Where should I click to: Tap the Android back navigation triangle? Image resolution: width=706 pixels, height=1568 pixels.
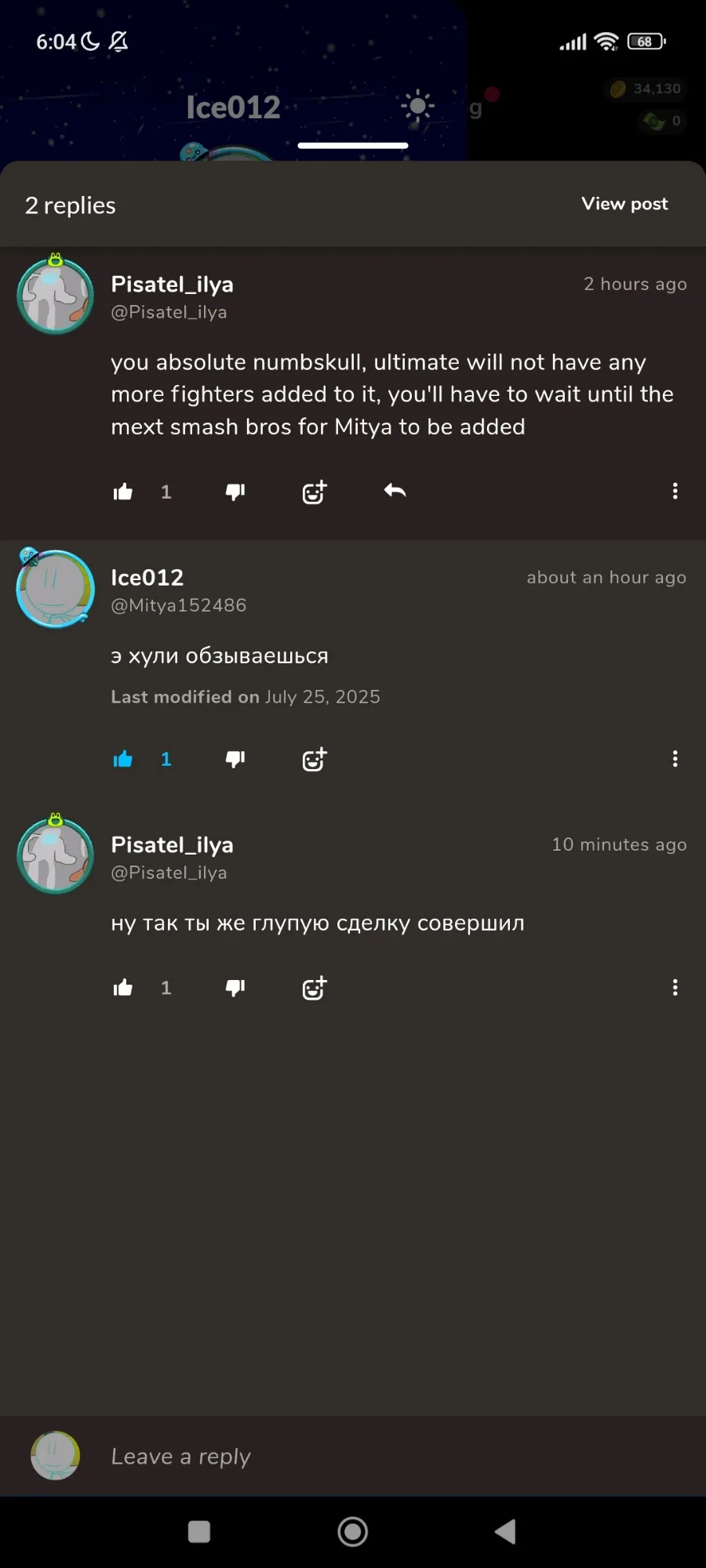click(506, 1531)
